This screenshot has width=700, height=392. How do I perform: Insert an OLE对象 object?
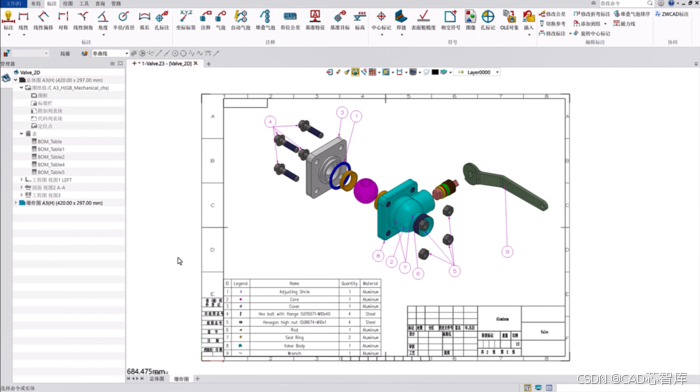509,20
